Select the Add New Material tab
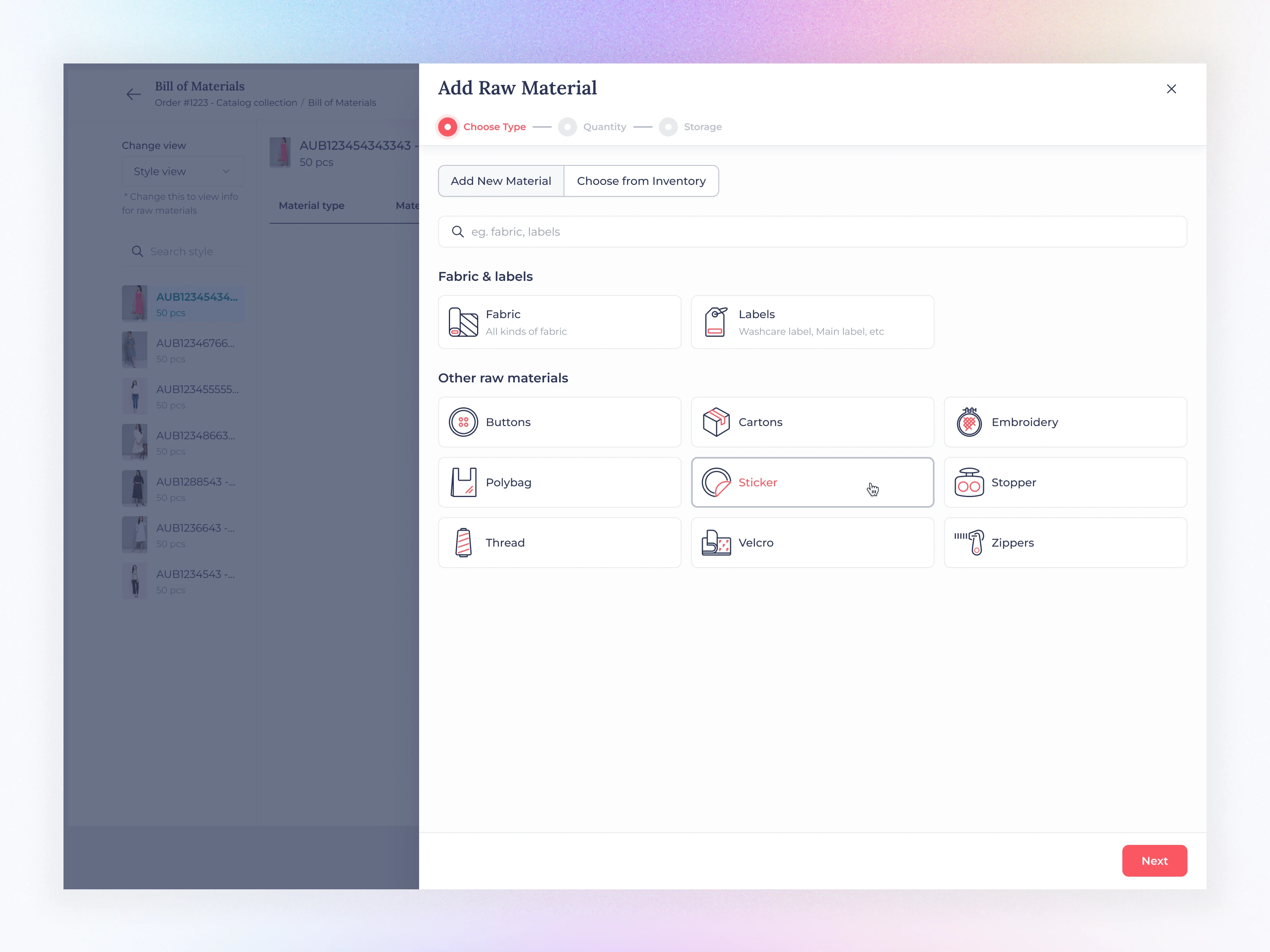The width and height of the screenshot is (1270, 952). pos(500,181)
